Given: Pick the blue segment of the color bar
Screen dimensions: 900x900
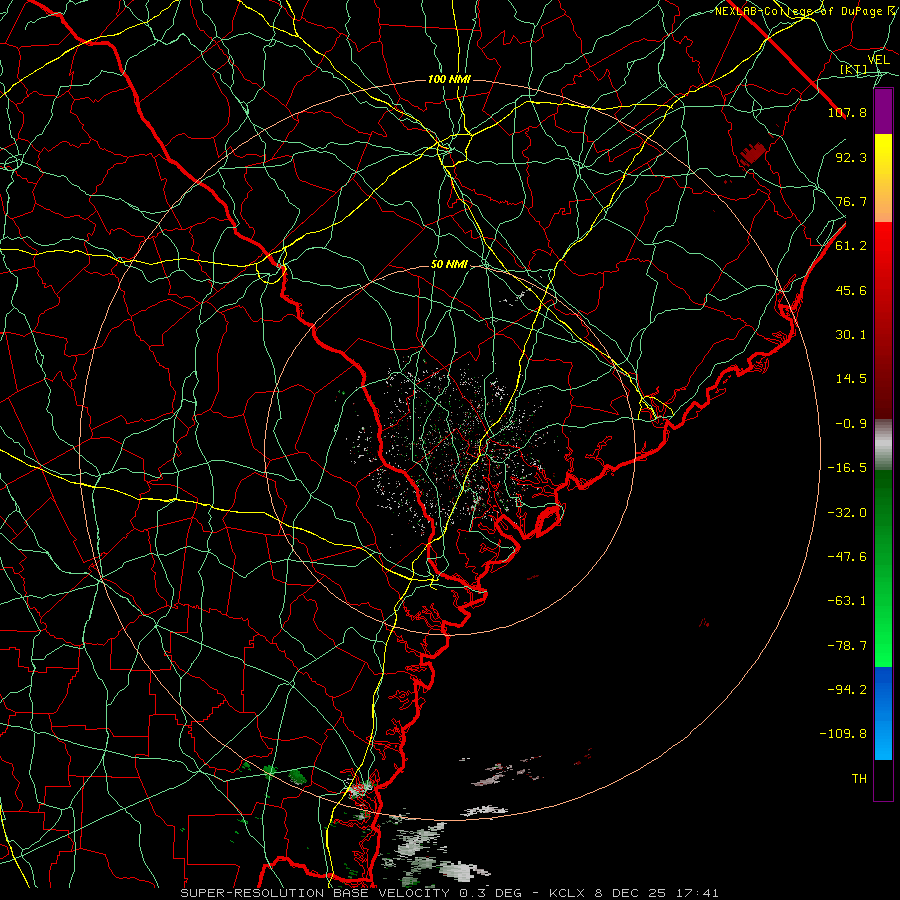Looking at the screenshot, I should pyautogui.click(x=883, y=713).
